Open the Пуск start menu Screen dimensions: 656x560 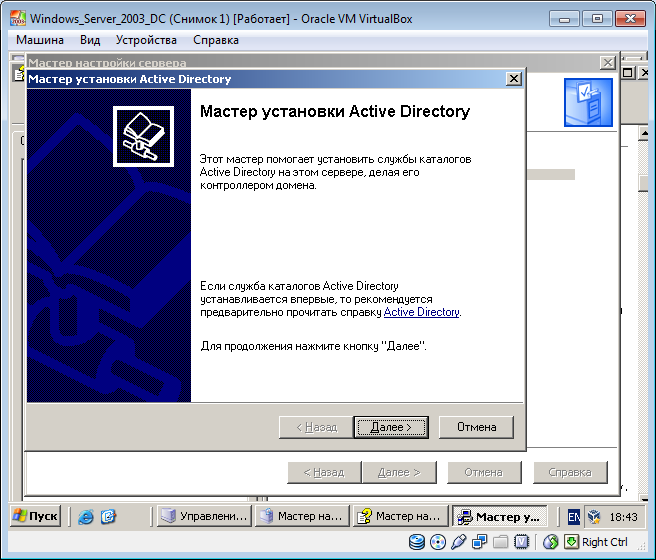pyautogui.click(x=35, y=516)
